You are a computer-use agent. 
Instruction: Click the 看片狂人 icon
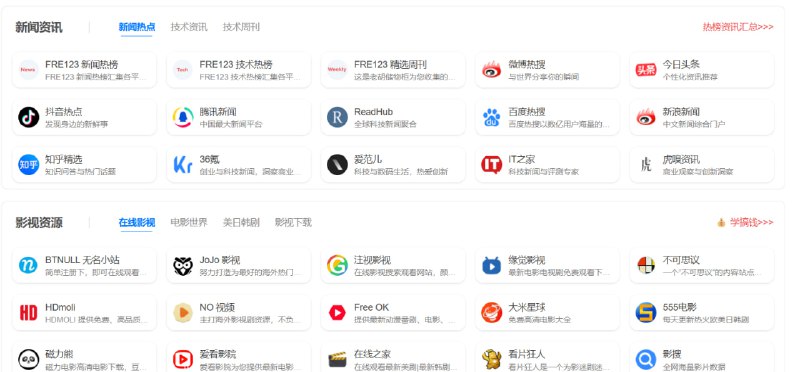click(x=491, y=359)
